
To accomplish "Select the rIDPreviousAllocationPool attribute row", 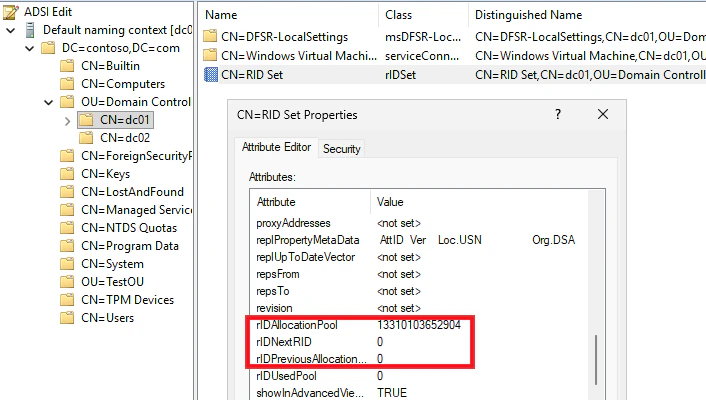I will (x=419, y=359).
